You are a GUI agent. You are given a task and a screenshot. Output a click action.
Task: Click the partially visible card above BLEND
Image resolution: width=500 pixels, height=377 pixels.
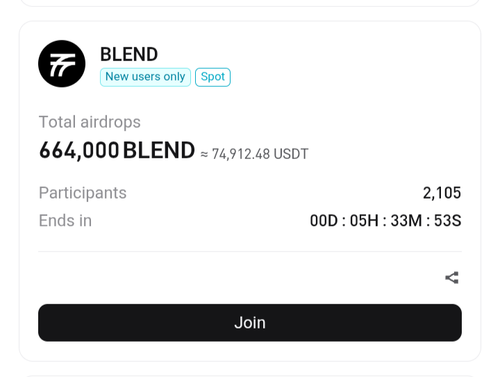(250, 3)
